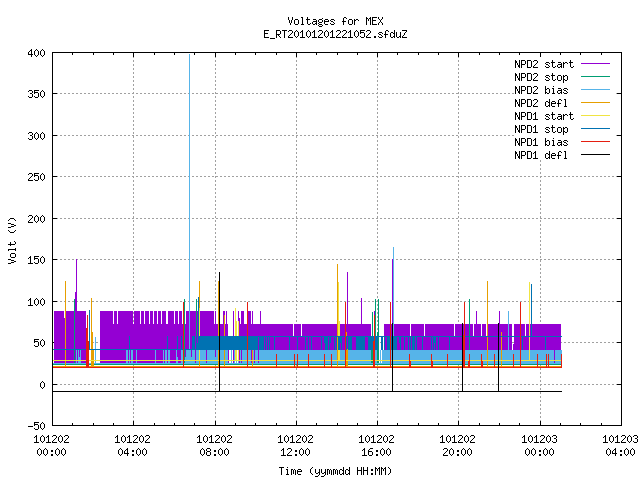
Task: Click the y-axis tick value 400
Action: point(36,53)
